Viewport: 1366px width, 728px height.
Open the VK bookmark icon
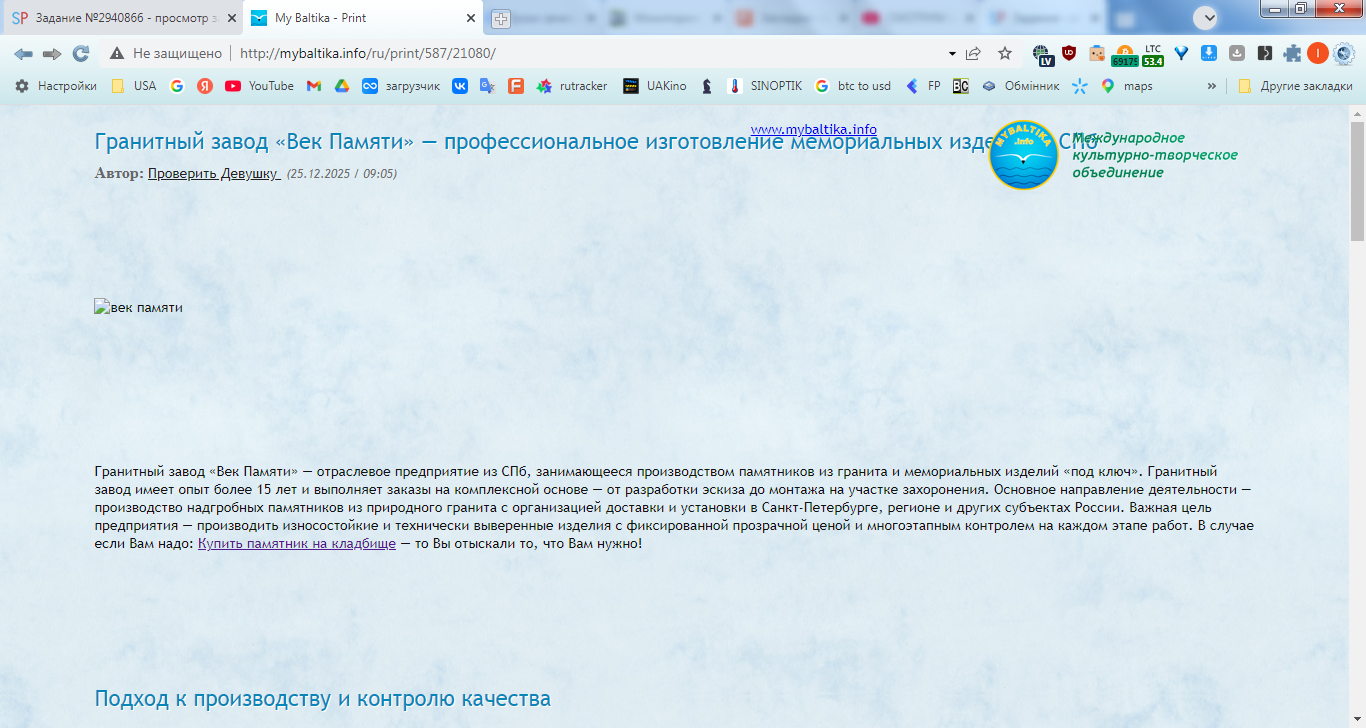tap(460, 86)
